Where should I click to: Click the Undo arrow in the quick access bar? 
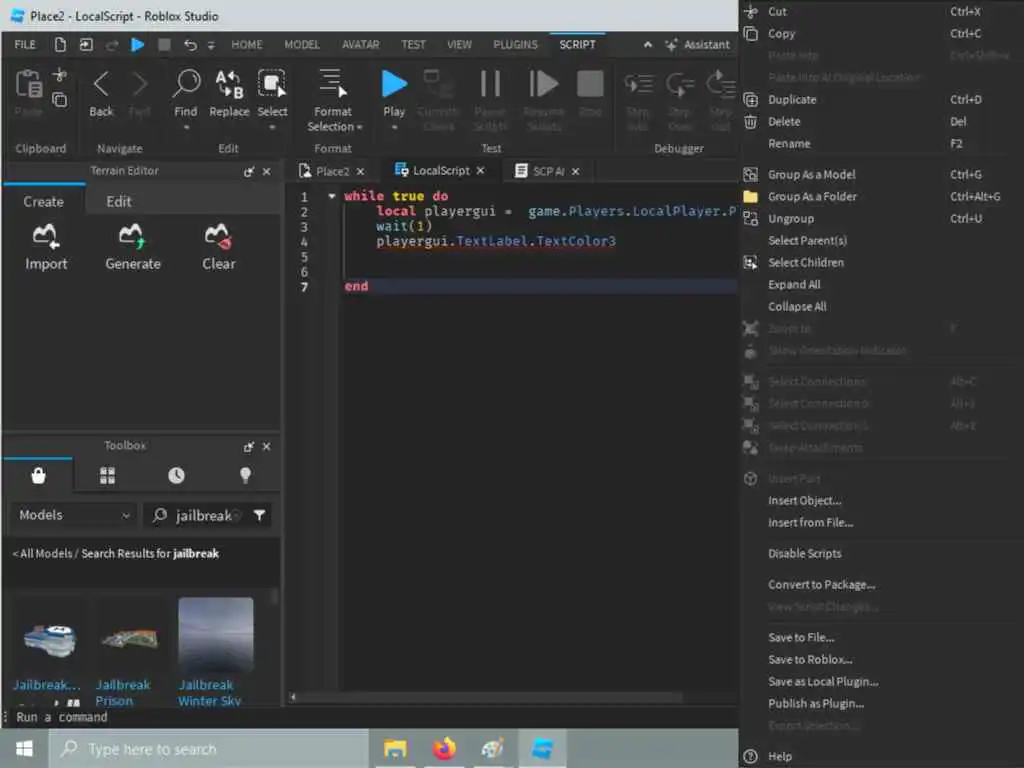coord(190,44)
